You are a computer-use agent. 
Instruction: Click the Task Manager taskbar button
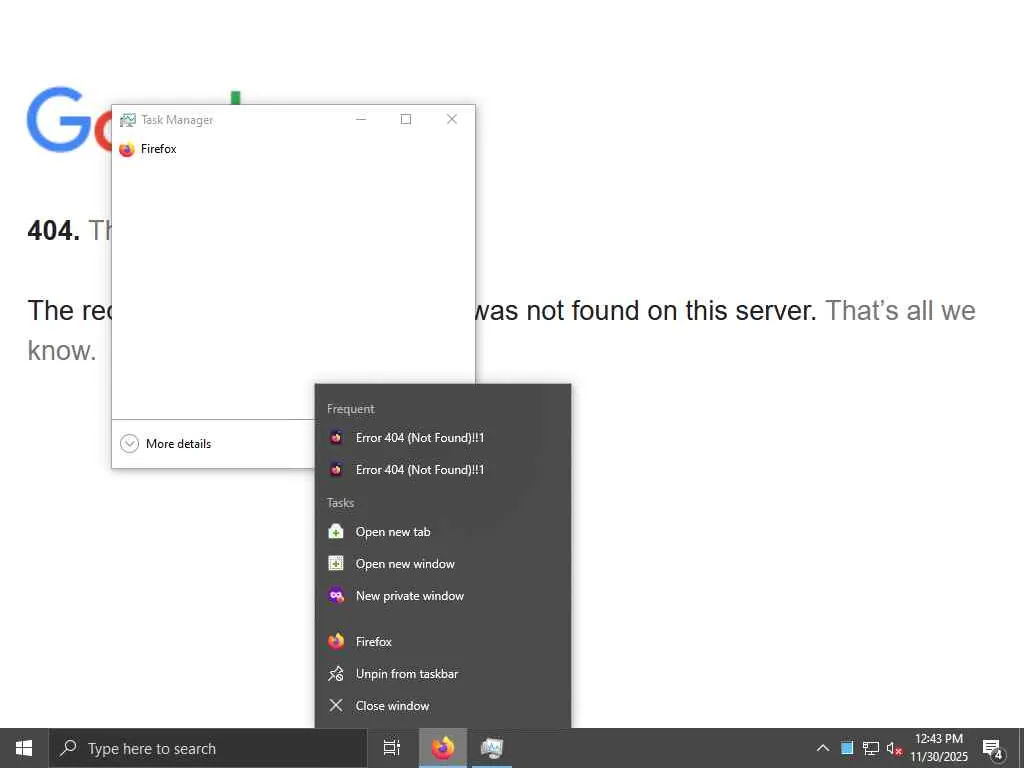coord(492,748)
